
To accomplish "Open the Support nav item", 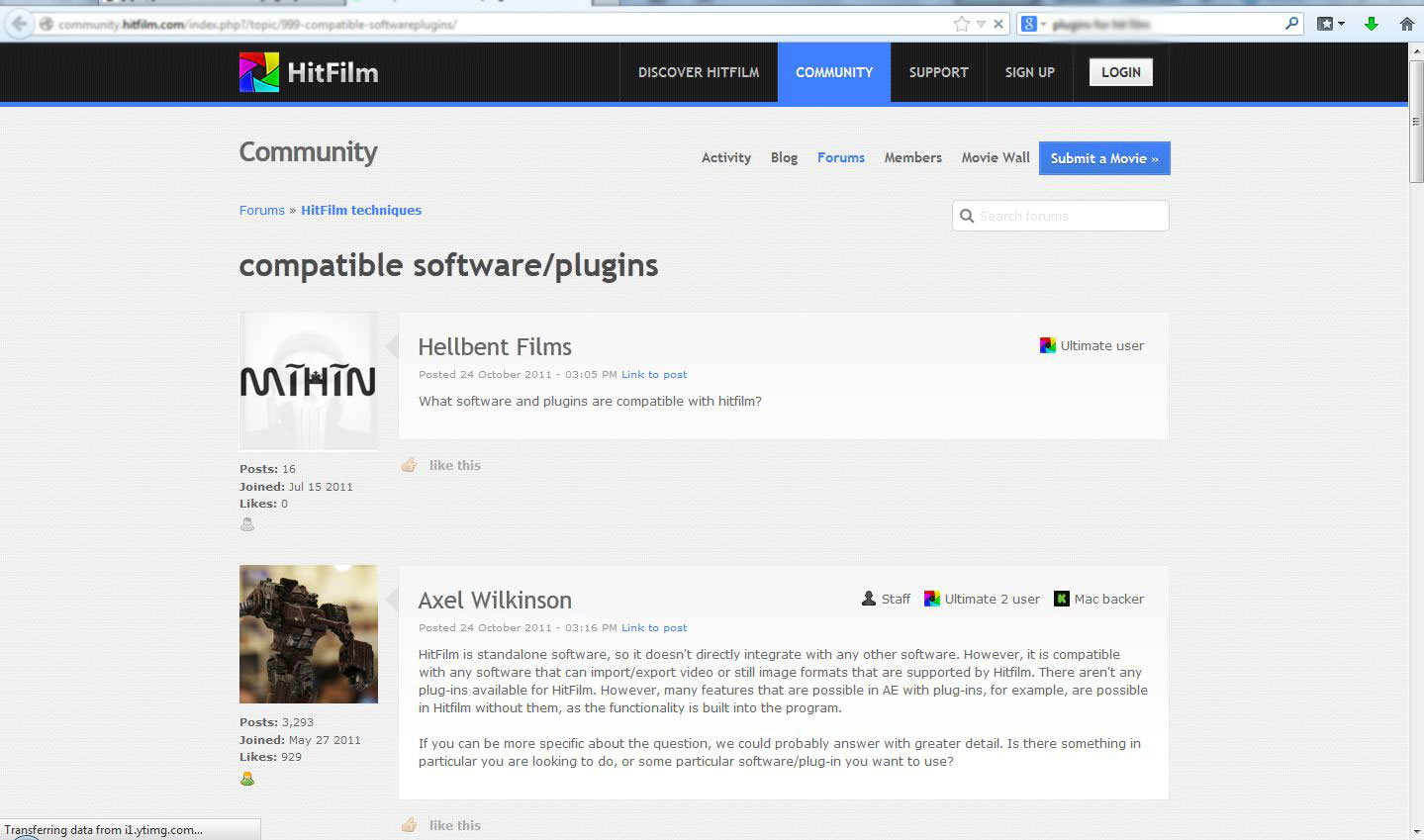I will [939, 72].
